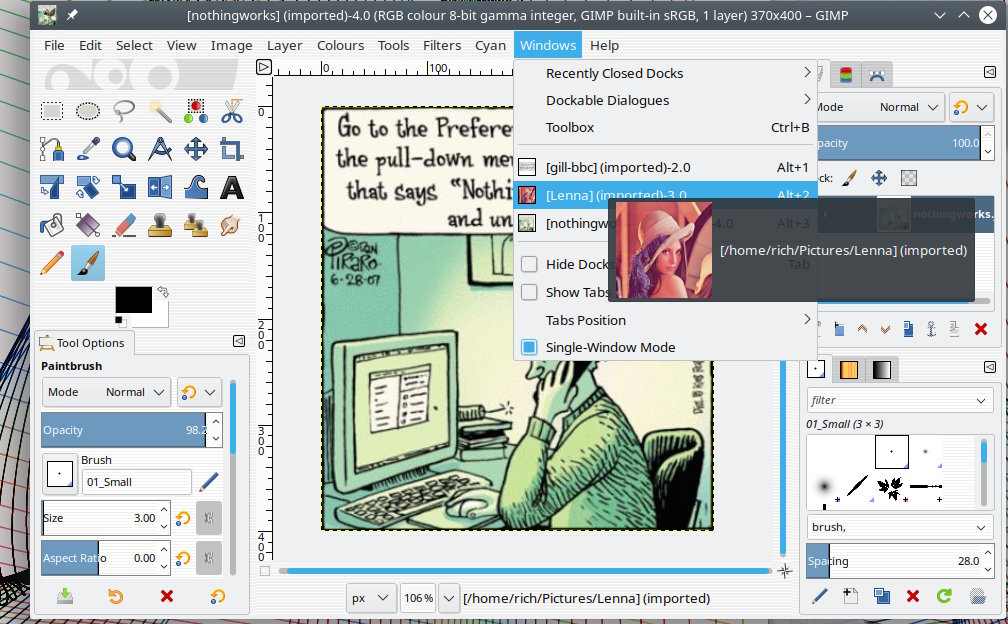
Task: Activate the Paths tool
Action: pos(52,149)
